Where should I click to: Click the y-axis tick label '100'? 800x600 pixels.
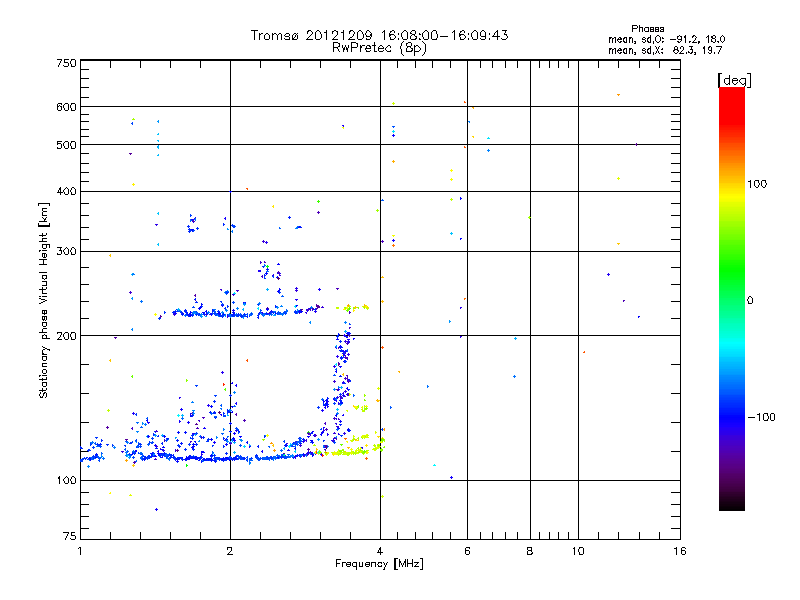66,481
